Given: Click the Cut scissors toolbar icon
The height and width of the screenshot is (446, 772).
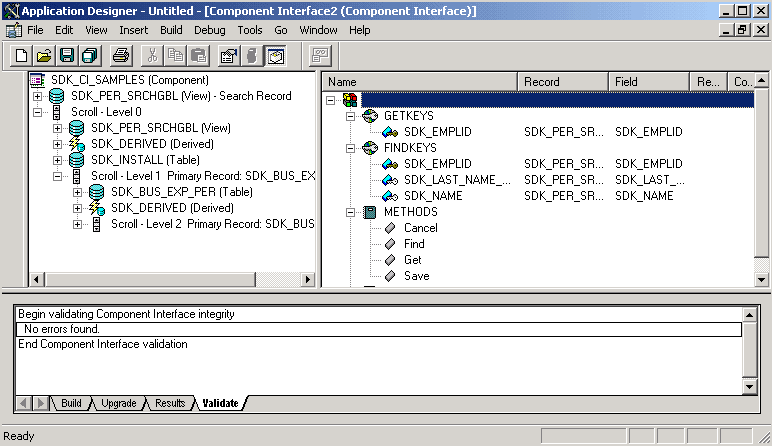Looking at the screenshot, I should point(152,56).
